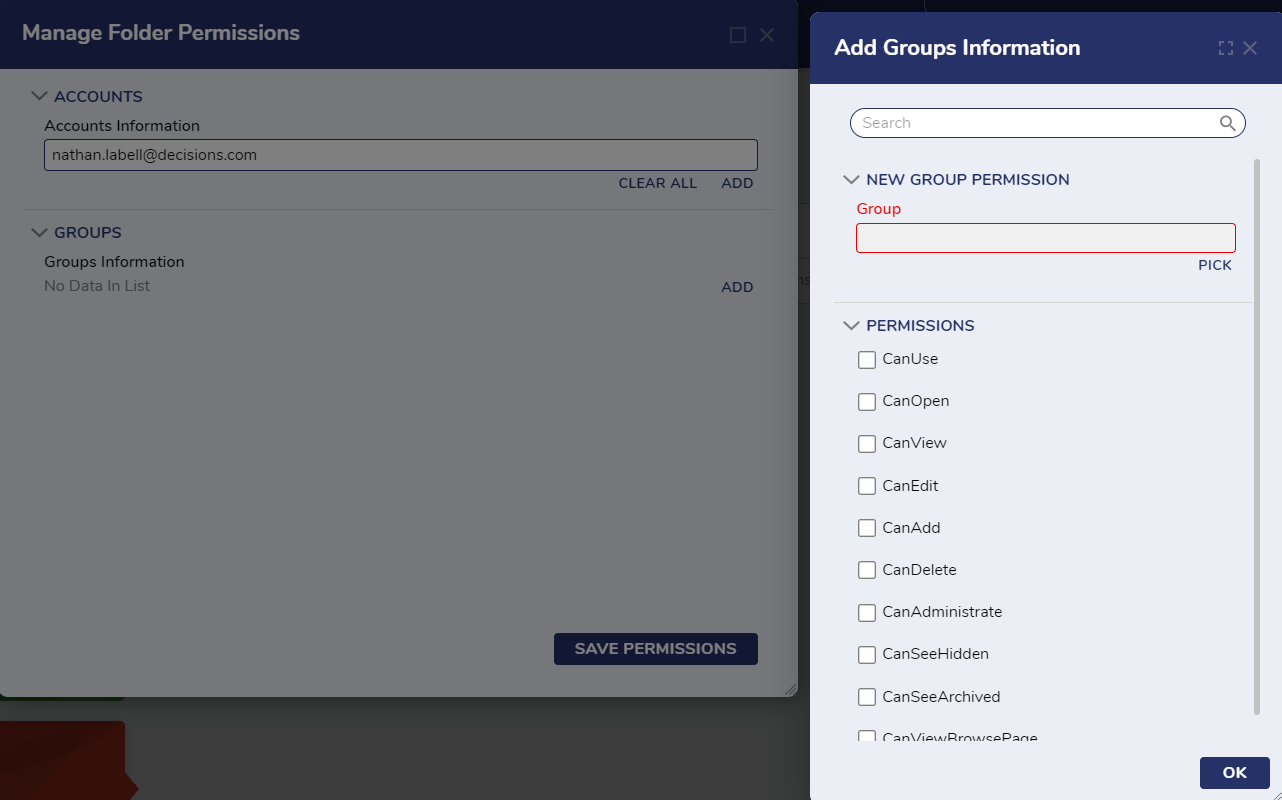Collapse the New Group Permission section
1282x800 pixels.
(852, 180)
